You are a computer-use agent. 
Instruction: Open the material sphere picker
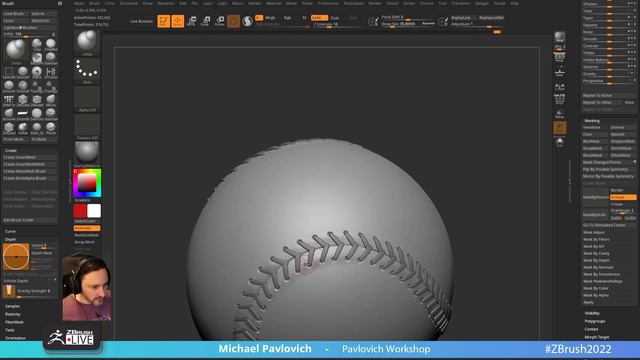click(87, 153)
